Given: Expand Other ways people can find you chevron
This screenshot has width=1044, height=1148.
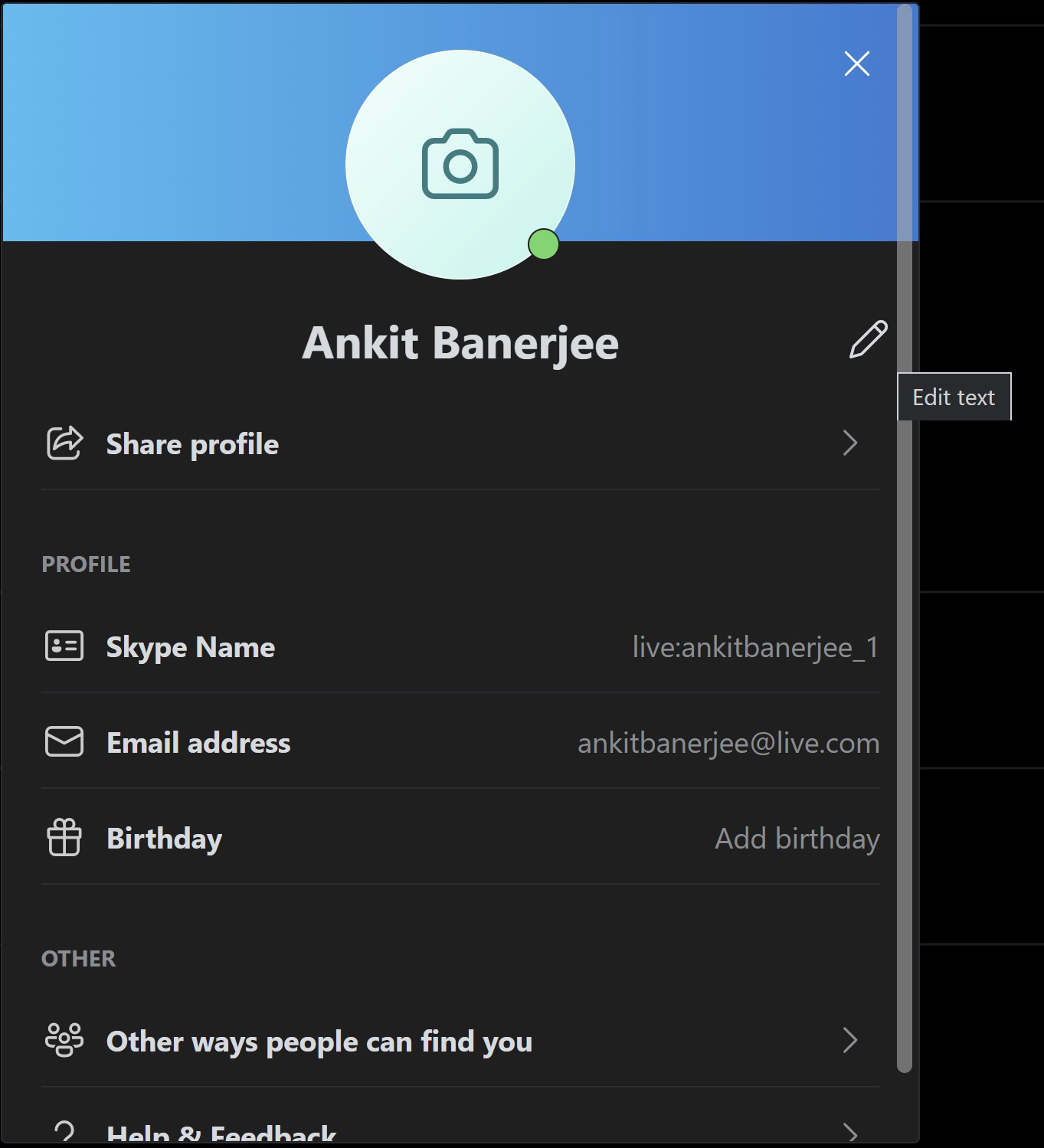Looking at the screenshot, I should point(849,1040).
